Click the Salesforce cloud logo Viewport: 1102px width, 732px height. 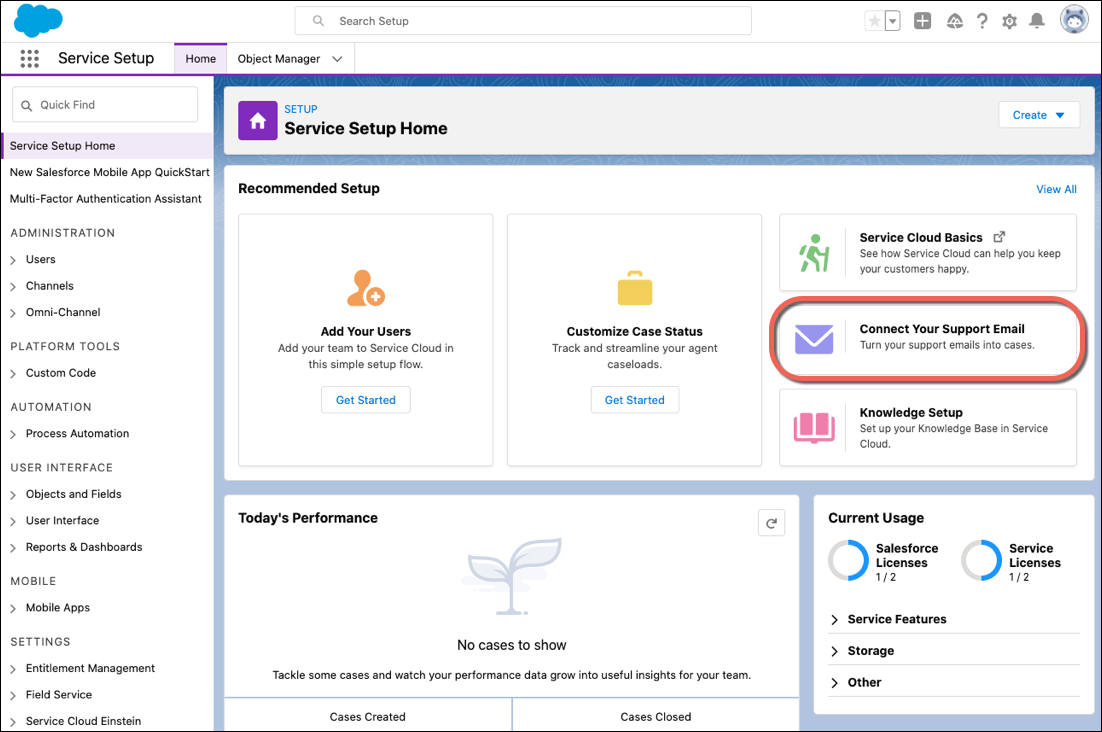[x=38, y=20]
